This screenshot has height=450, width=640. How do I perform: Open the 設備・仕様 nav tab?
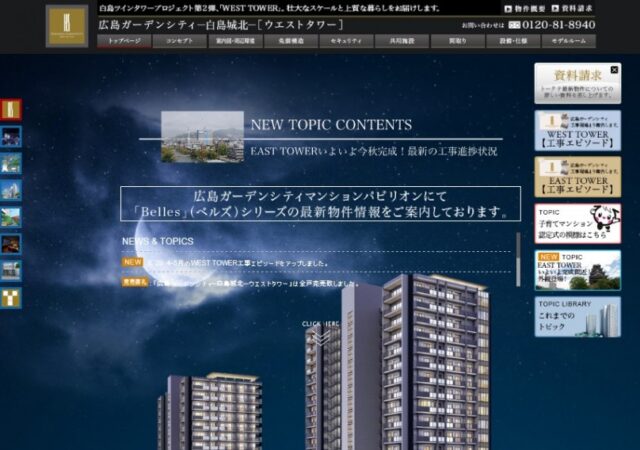pos(513,41)
